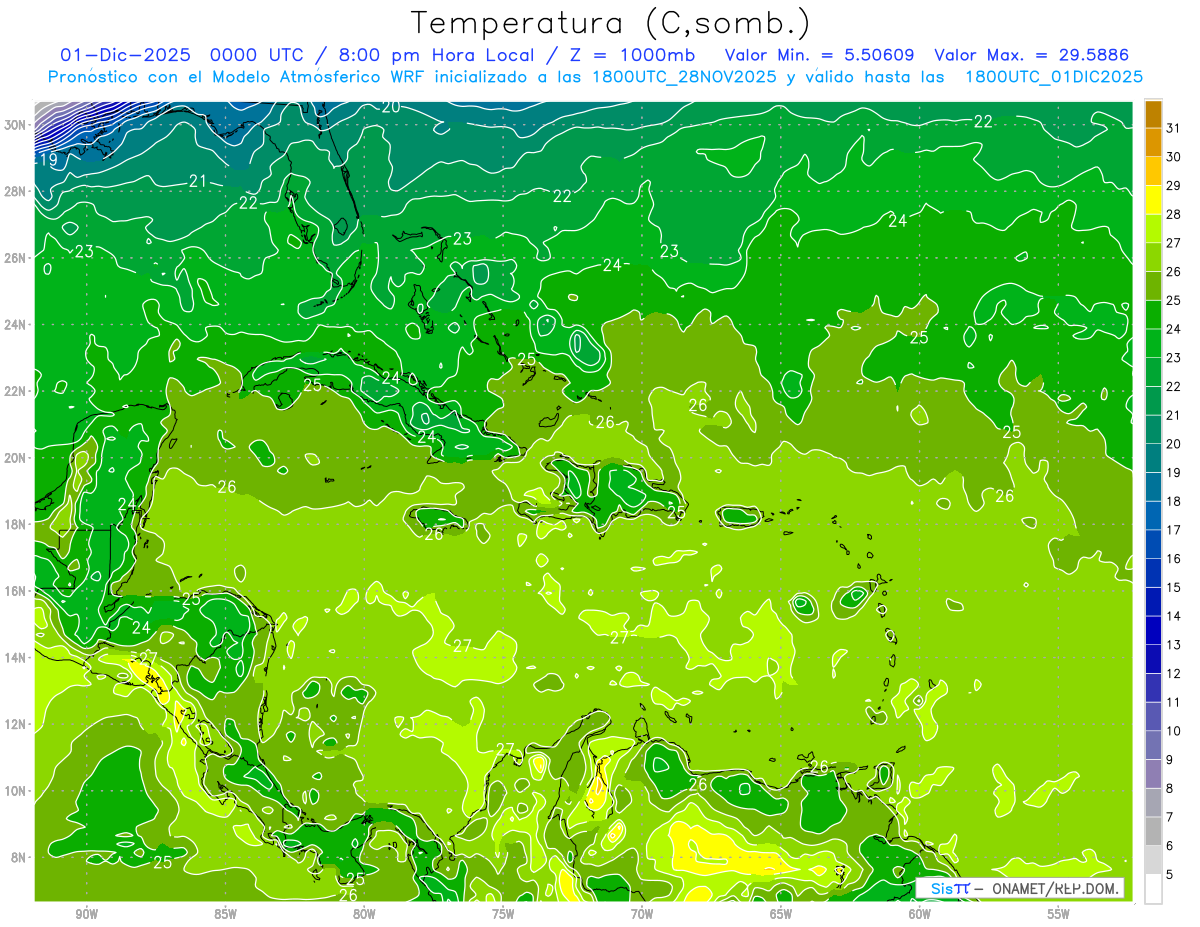Click the latitude axis label "26N"
The width and height of the screenshot is (1200, 927).
click(x=16, y=258)
